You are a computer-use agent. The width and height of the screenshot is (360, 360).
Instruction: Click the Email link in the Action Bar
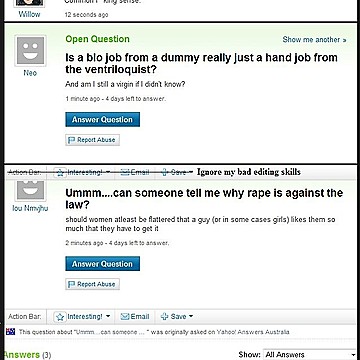pos(135,317)
